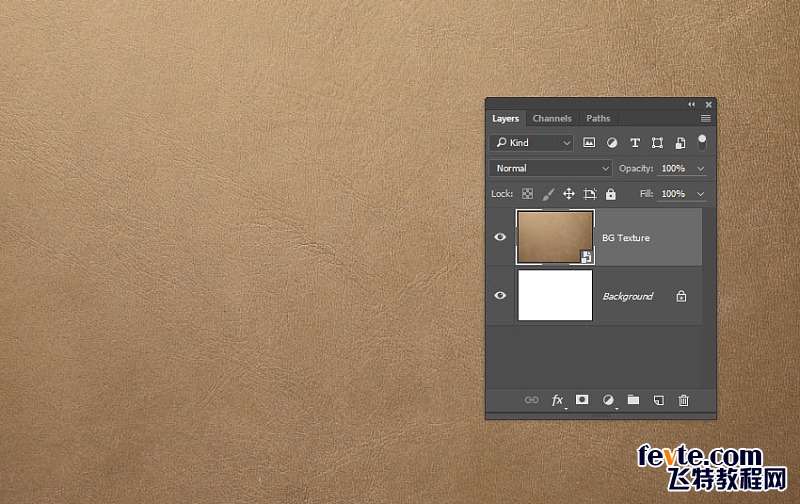The image size is (800, 504).
Task: Switch to the Channels tab
Action: click(x=552, y=118)
